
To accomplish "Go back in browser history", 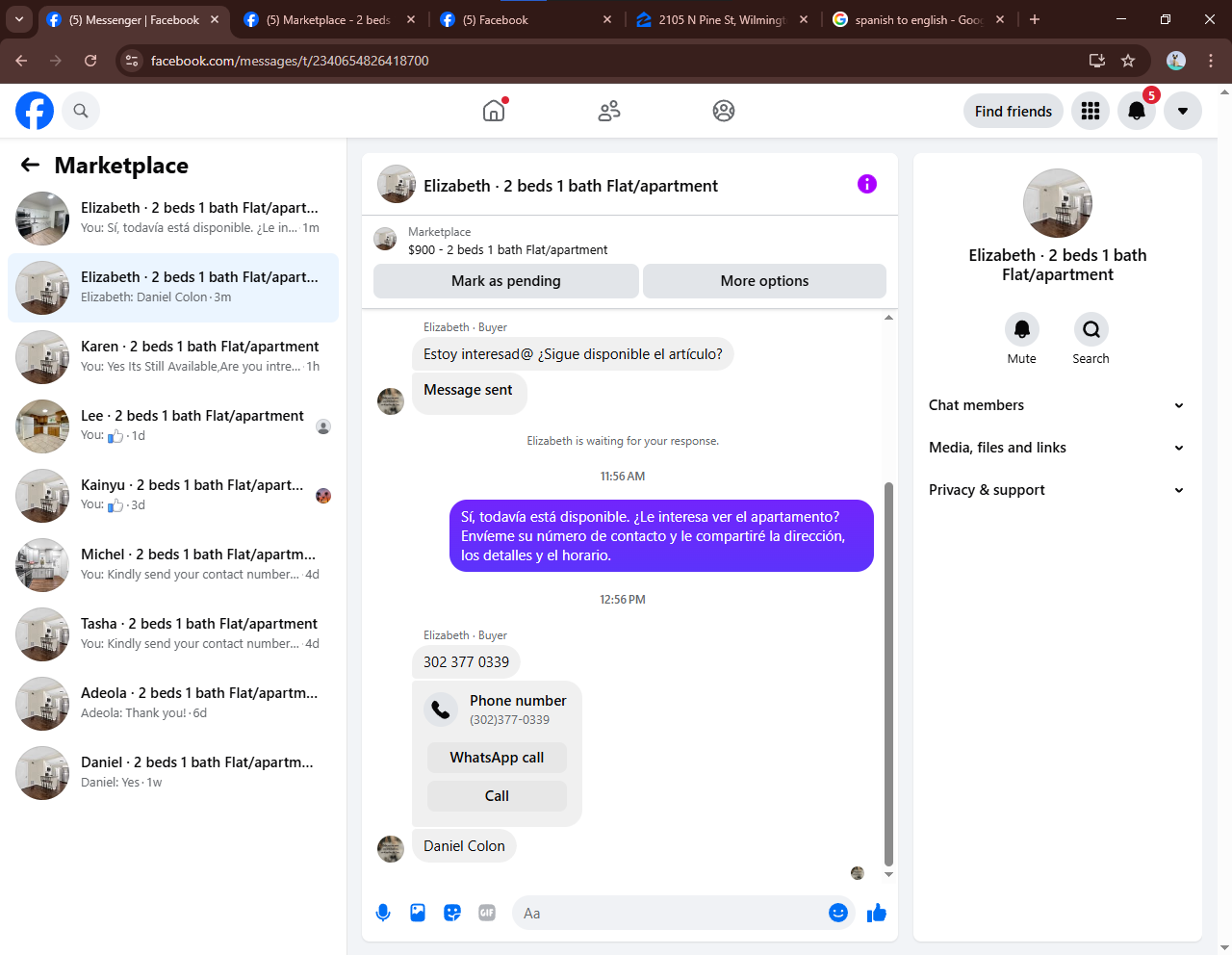I will coord(21,61).
